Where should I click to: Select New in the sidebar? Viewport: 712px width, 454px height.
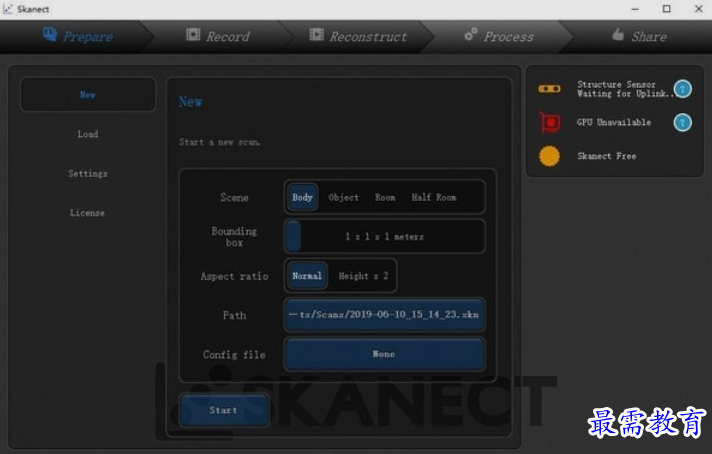click(88, 95)
